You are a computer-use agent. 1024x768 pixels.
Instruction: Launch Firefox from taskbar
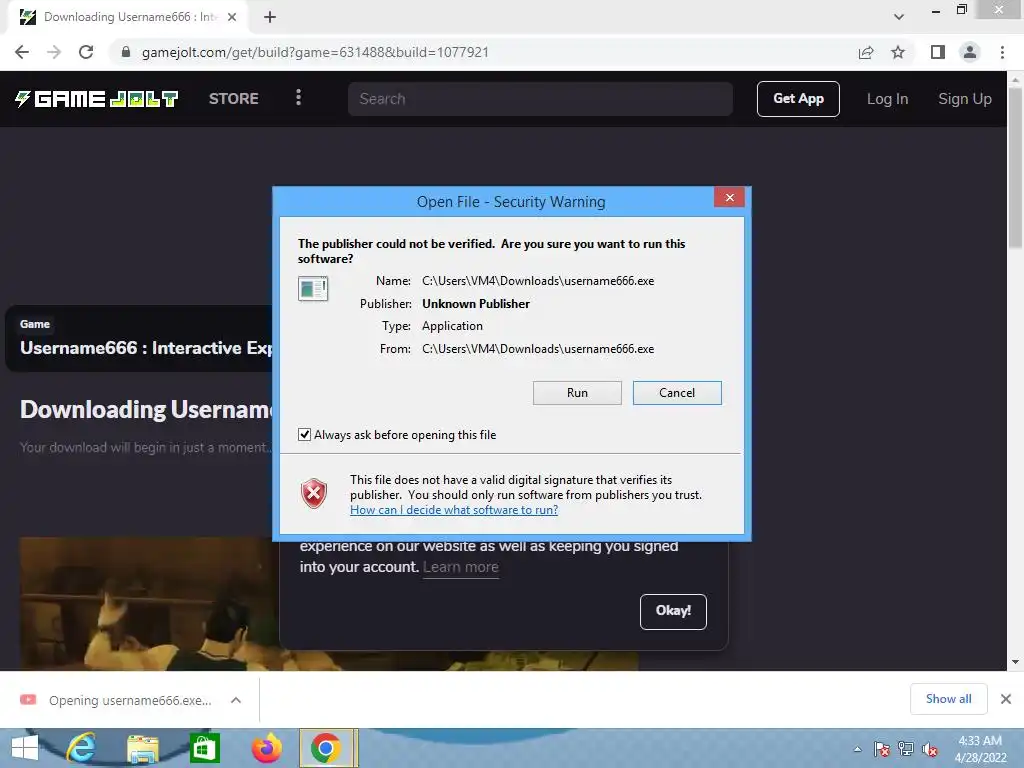(x=266, y=748)
